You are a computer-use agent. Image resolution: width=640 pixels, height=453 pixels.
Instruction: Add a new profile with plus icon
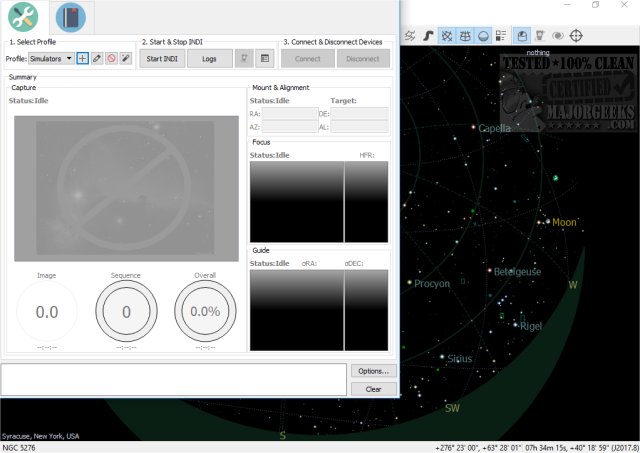(x=83, y=59)
